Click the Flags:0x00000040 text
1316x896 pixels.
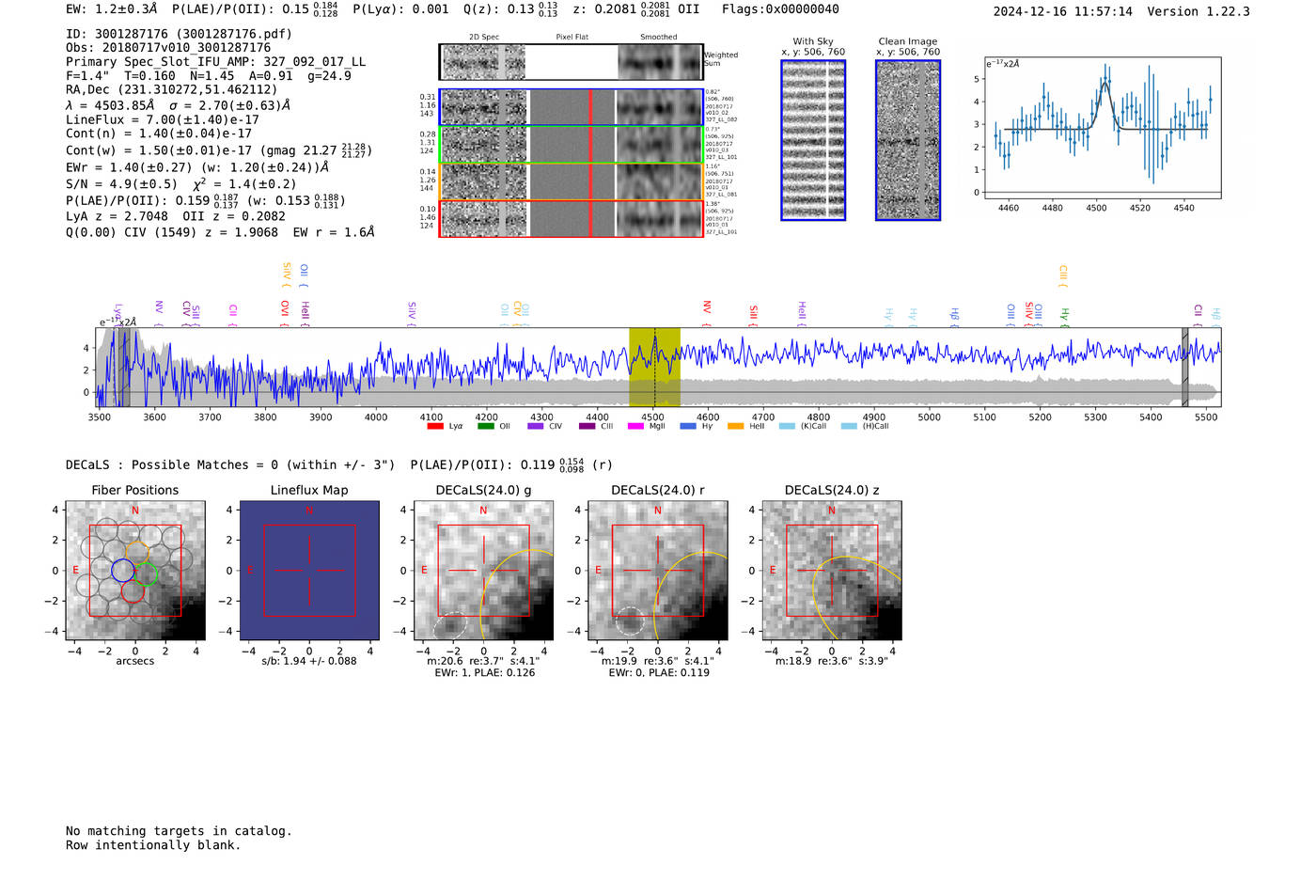coord(780,9)
